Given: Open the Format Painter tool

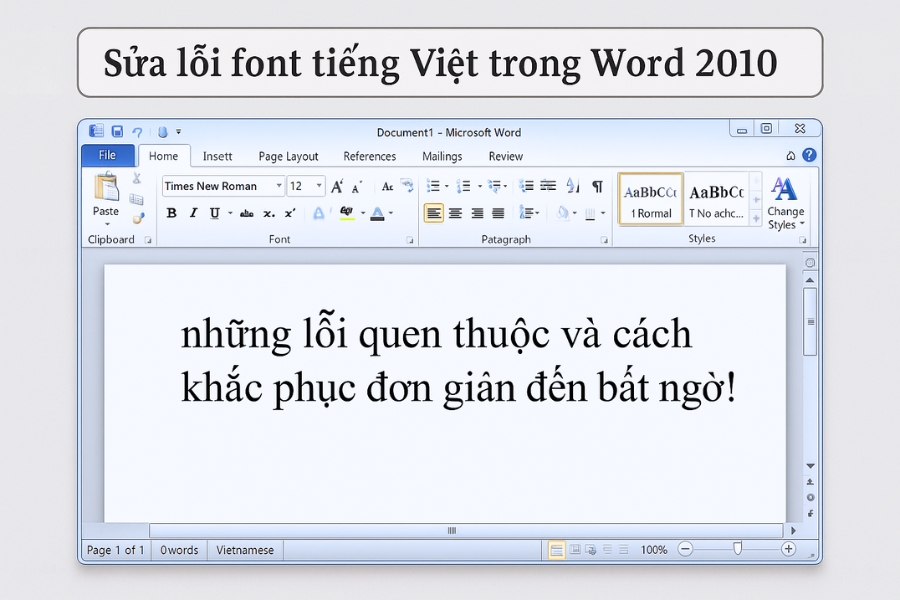Looking at the screenshot, I should point(139,217).
